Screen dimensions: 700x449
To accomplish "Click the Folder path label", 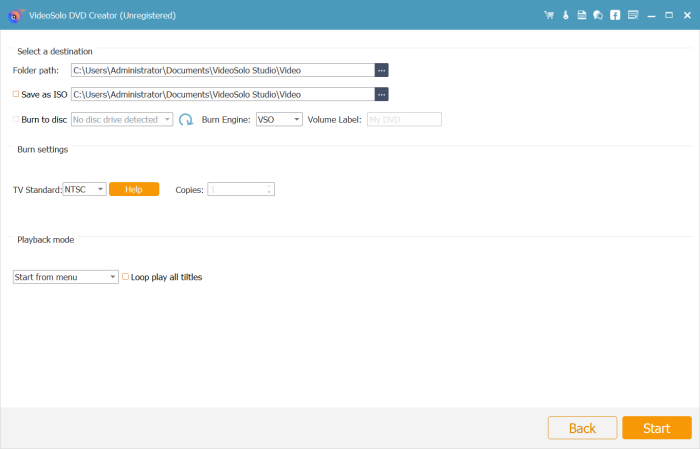I will point(36,70).
